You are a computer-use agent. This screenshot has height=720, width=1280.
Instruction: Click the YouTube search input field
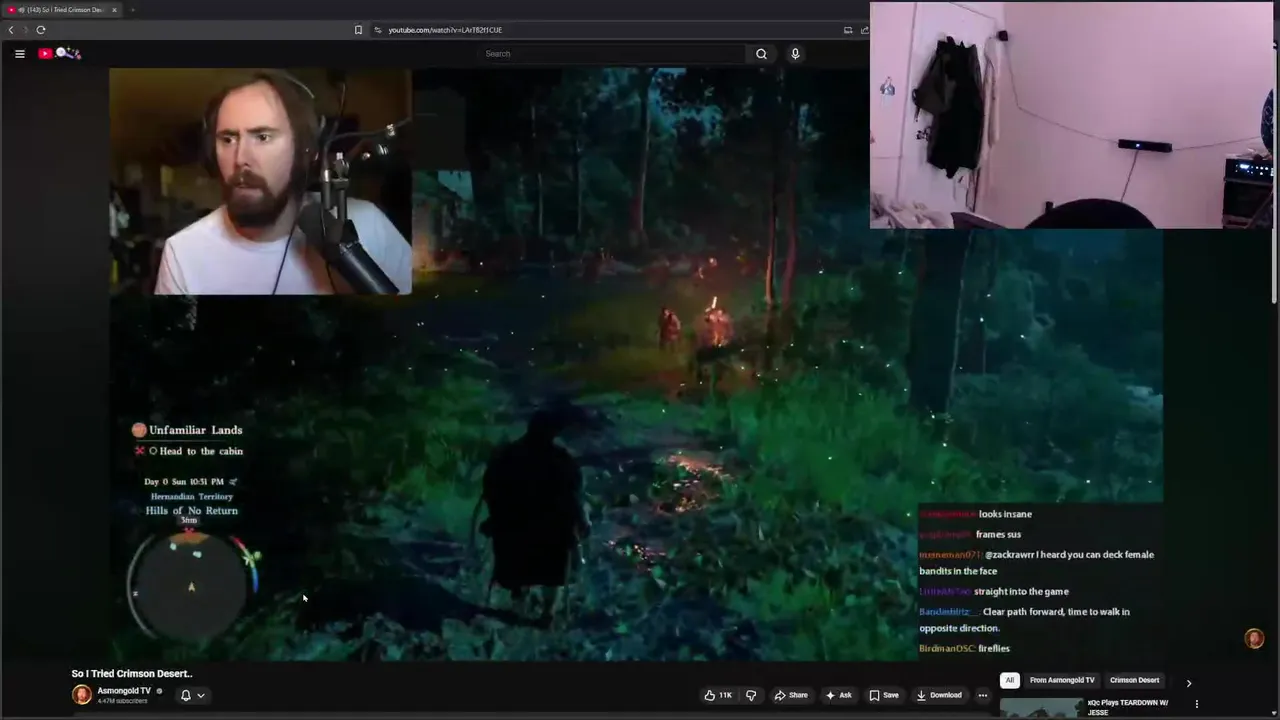click(612, 54)
